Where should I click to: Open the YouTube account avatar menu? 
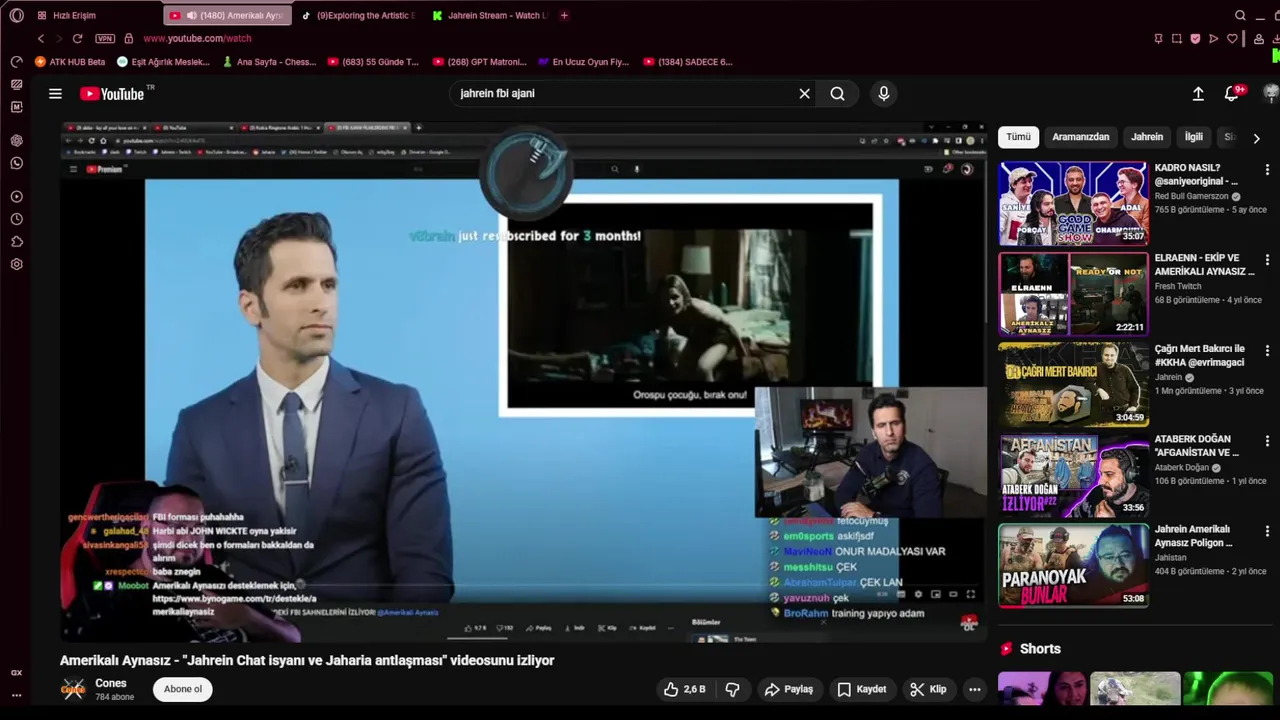tap(1271, 93)
